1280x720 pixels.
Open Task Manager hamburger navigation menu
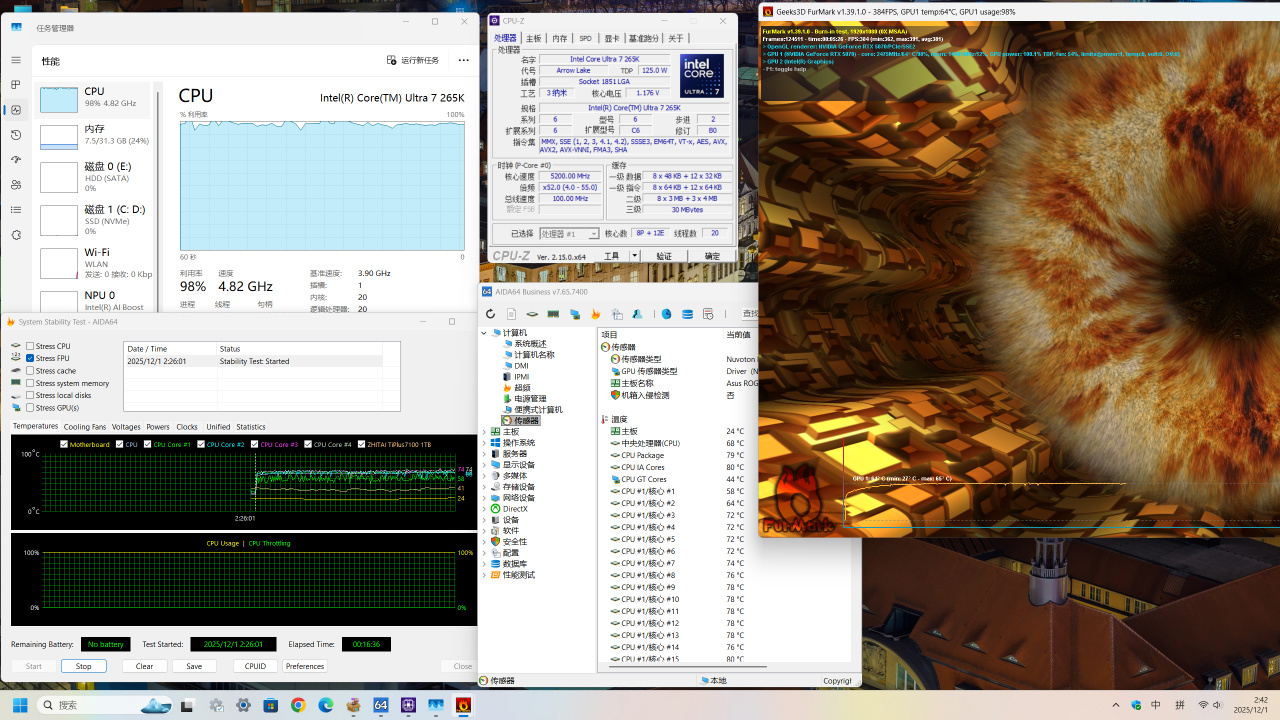tap(16, 60)
